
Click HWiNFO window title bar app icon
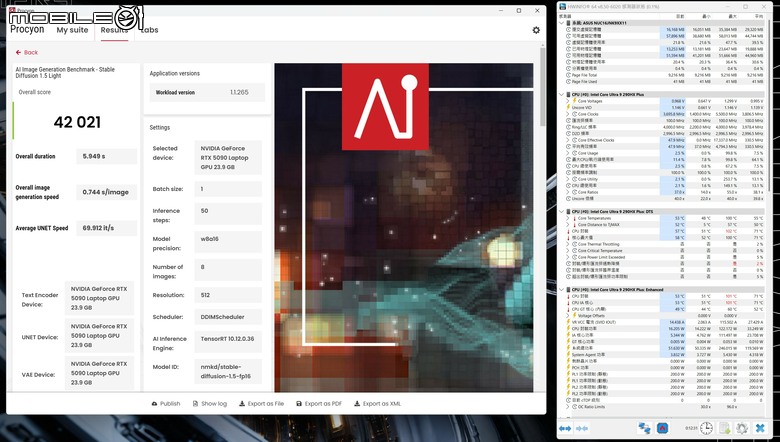coord(562,7)
